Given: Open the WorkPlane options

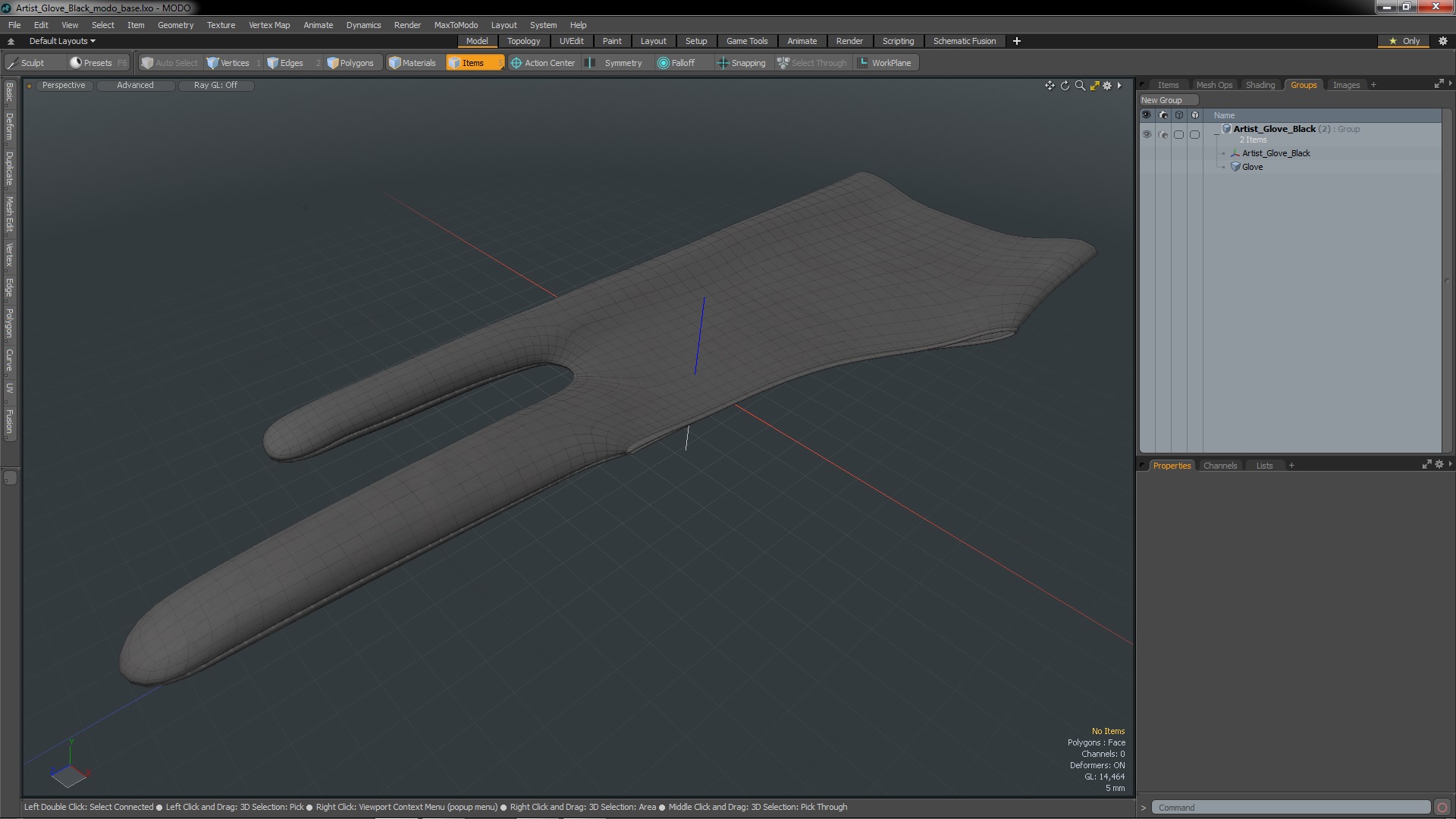Looking at the screenshot, I should pos(885,63).
